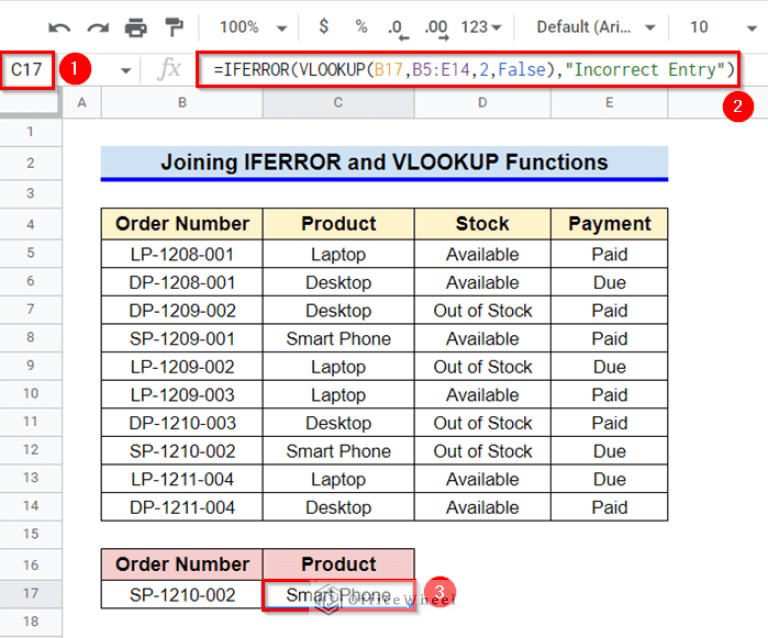Open the 100% zoom dropdown
This screenshot has width=768, height=638.
(x=253, y=27)
